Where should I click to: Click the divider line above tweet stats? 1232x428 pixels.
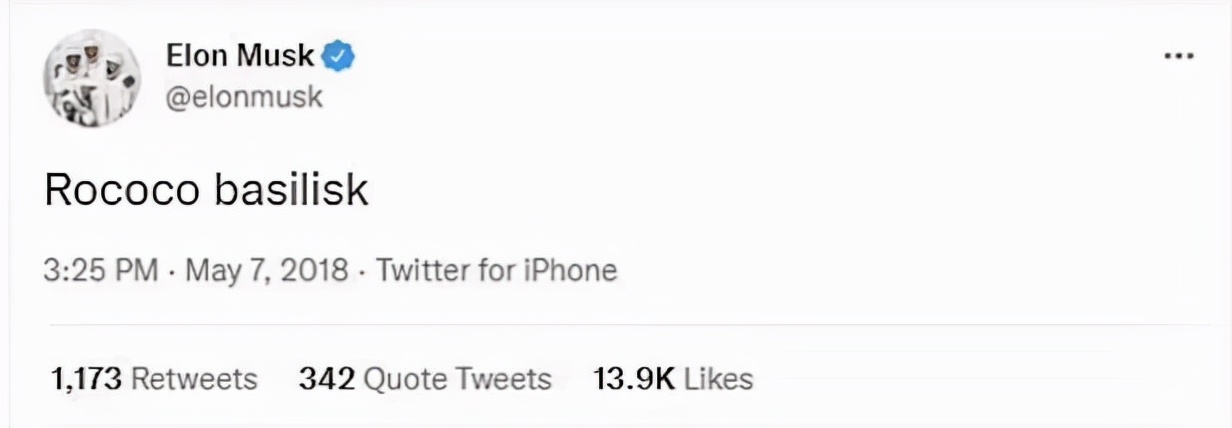(x=616, y=324)
